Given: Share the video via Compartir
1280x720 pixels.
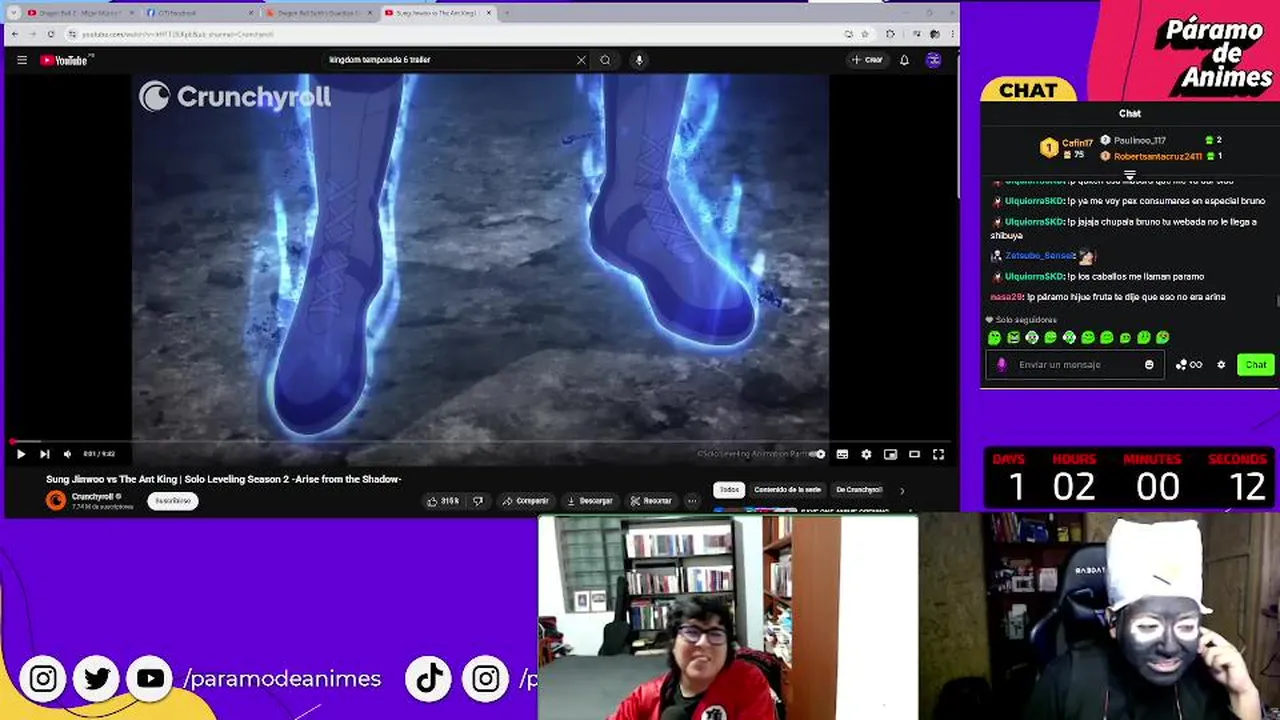Looking at the screenshot, I should 526,501.
